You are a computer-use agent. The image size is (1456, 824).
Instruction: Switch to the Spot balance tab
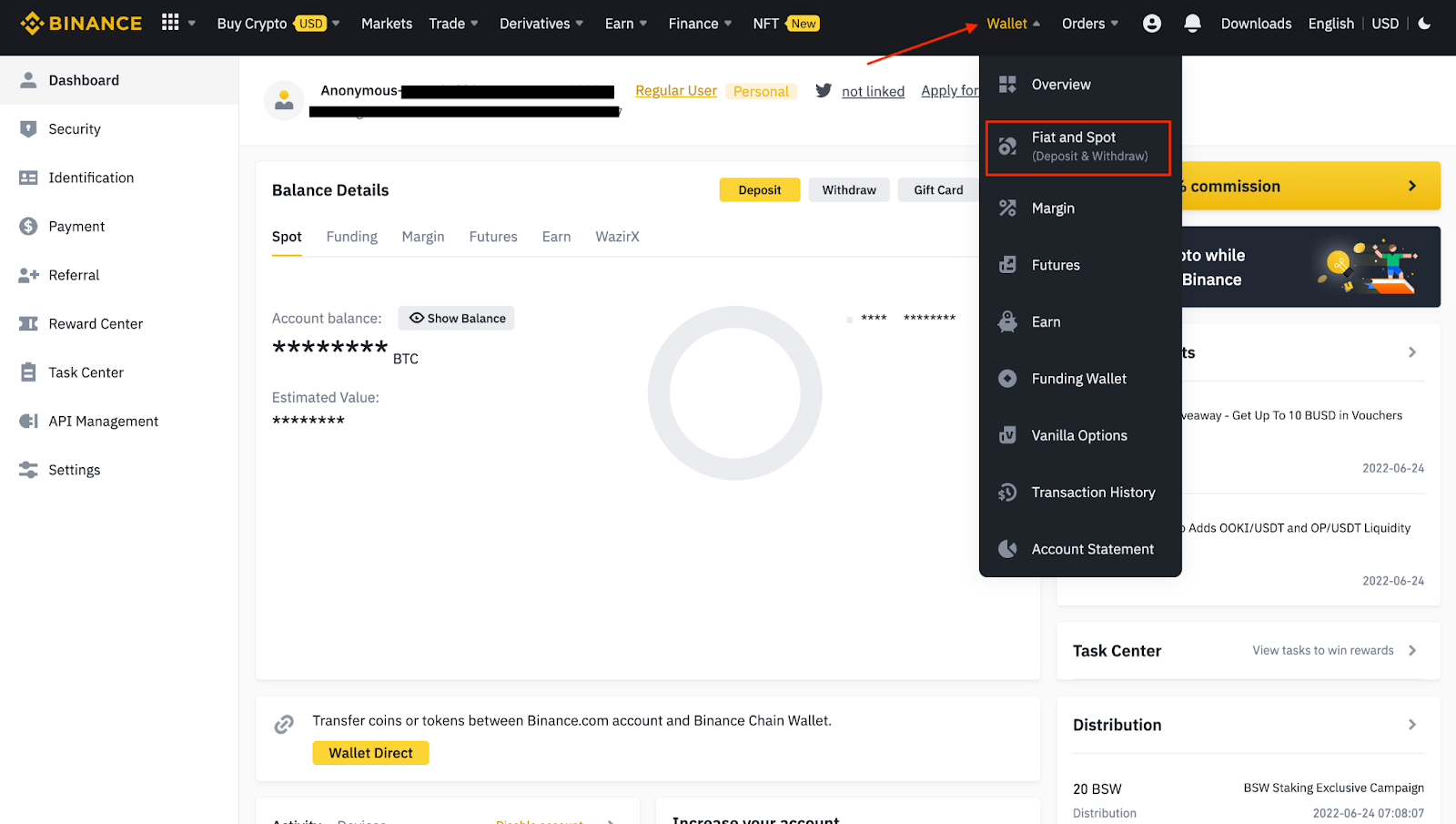coord(287,237)
